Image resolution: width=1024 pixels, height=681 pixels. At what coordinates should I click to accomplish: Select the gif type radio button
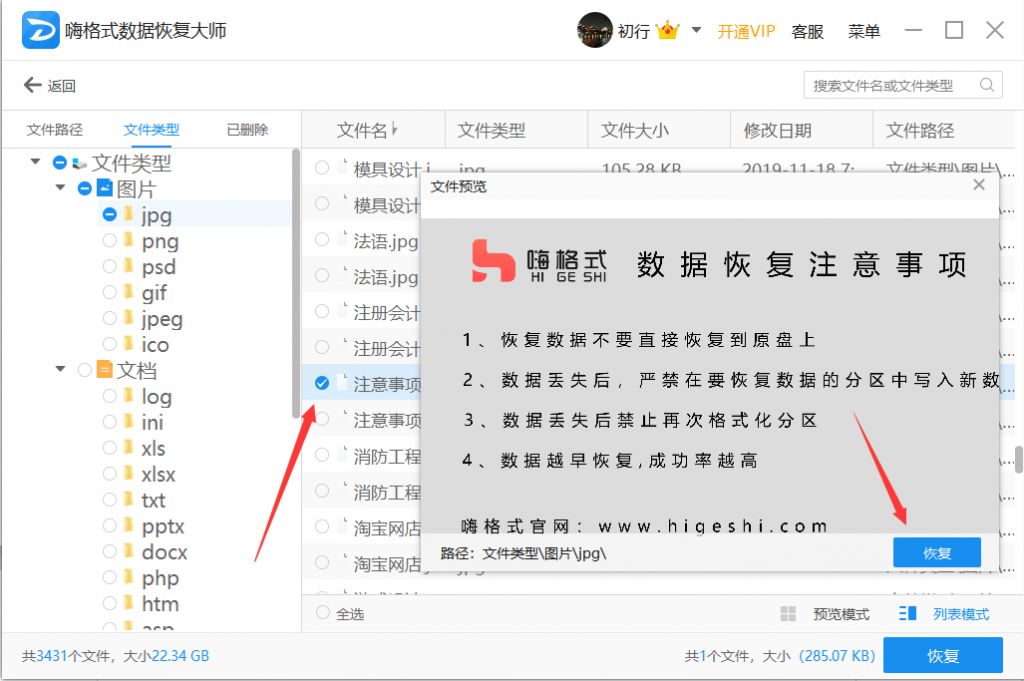coord(109,292)
